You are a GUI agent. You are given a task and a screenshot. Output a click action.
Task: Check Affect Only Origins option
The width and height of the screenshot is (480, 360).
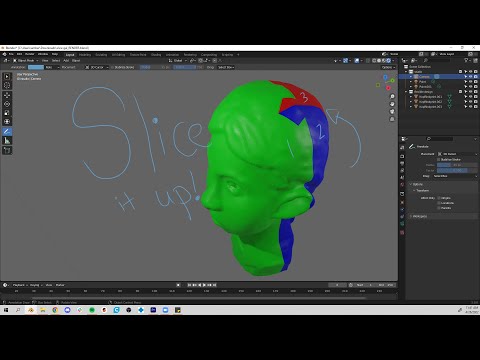439,198
